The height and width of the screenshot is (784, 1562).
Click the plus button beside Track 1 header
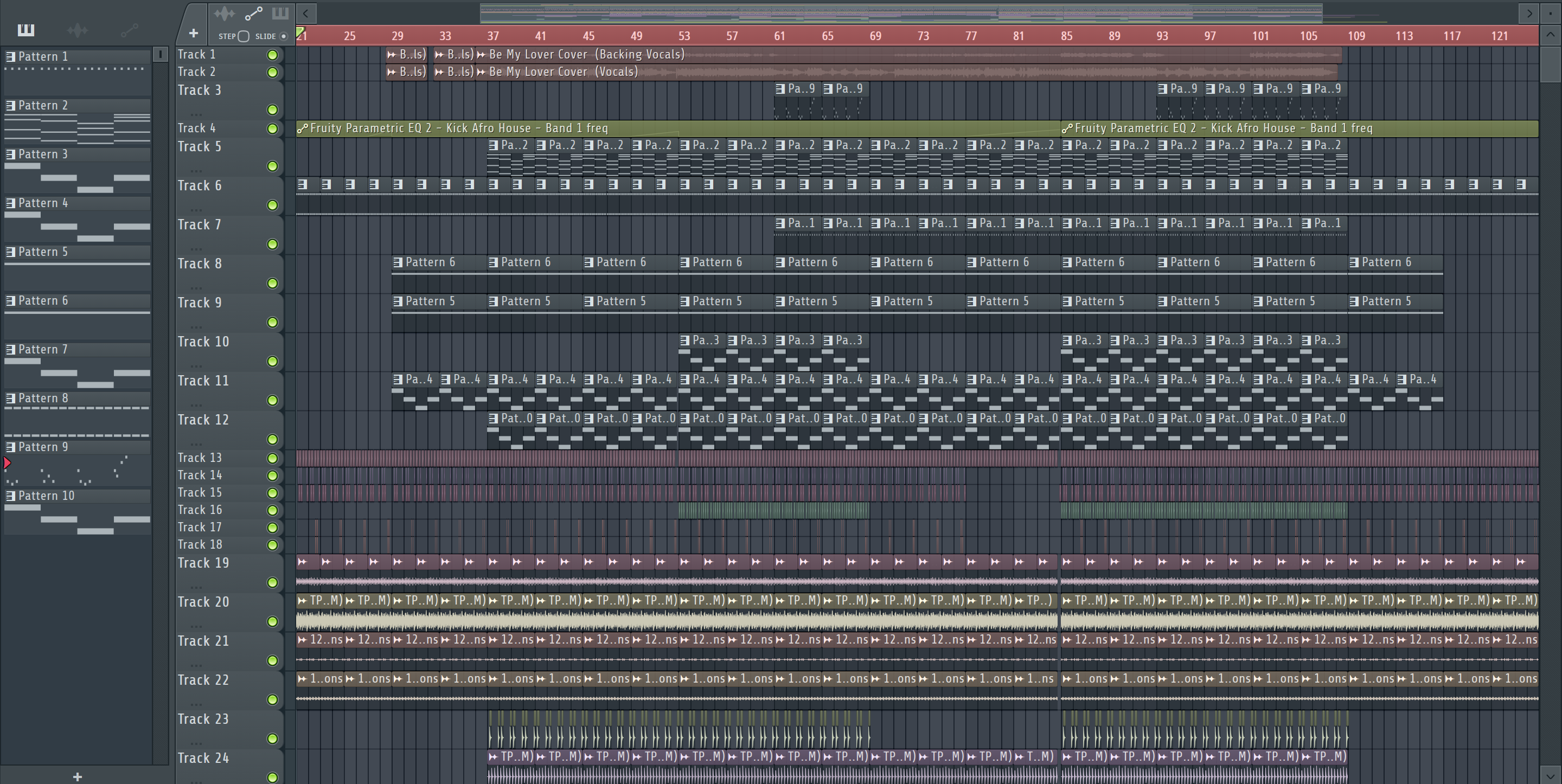(194, 34)
